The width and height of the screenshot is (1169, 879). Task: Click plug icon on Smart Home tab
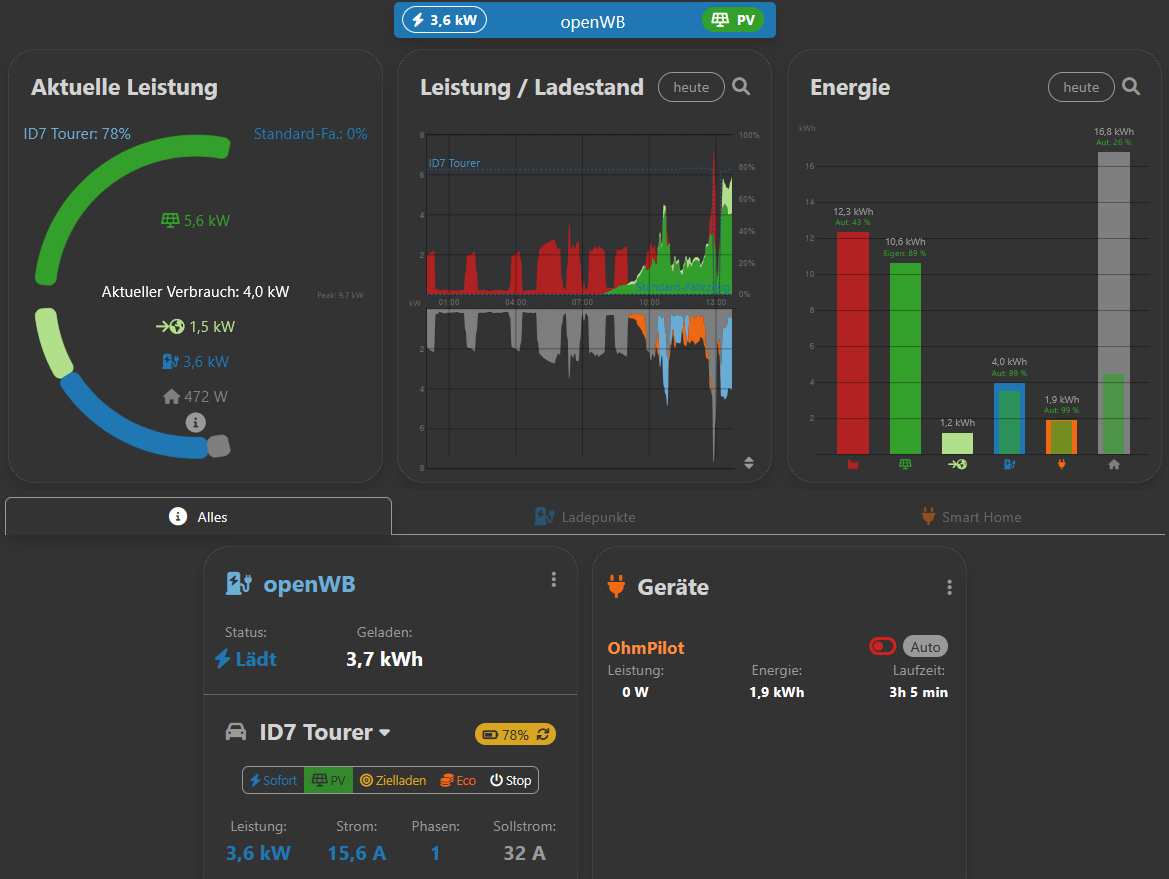point(928,516)
